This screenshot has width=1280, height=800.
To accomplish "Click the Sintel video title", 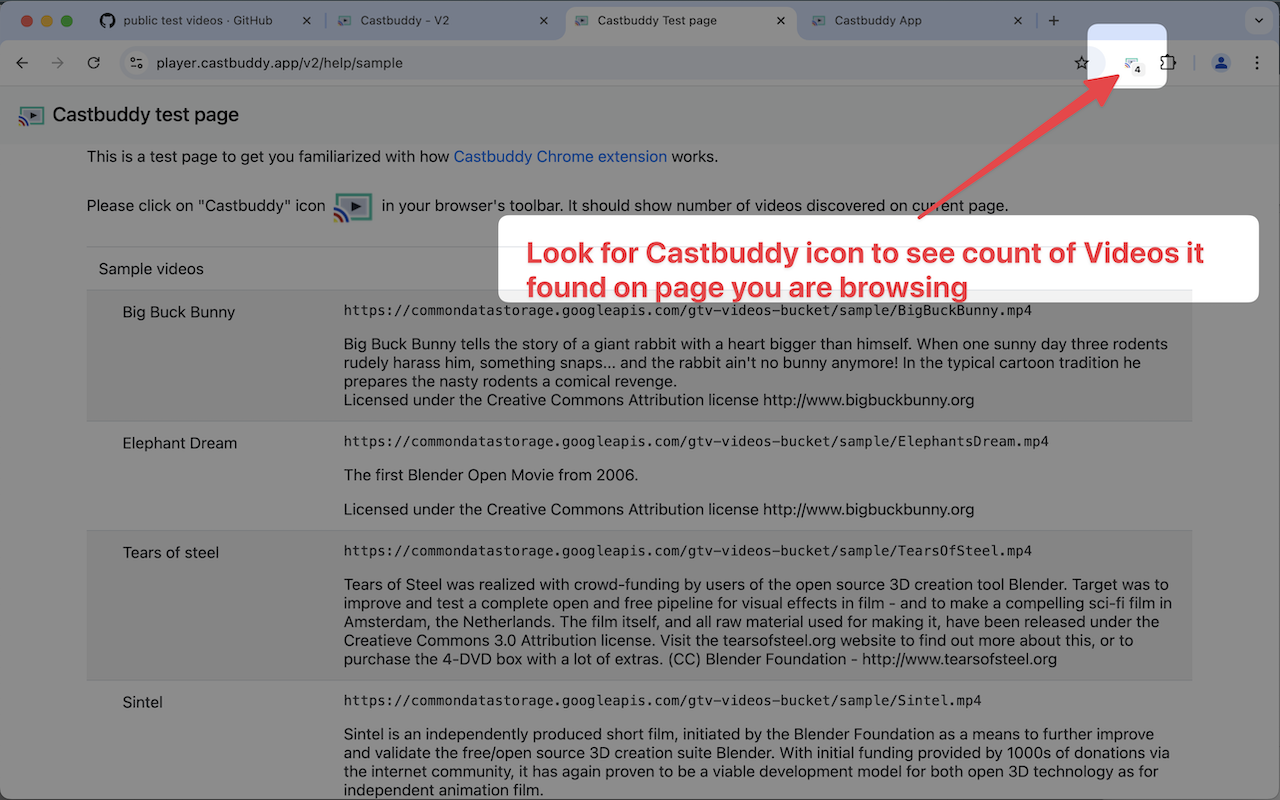I will click(143, 702).
